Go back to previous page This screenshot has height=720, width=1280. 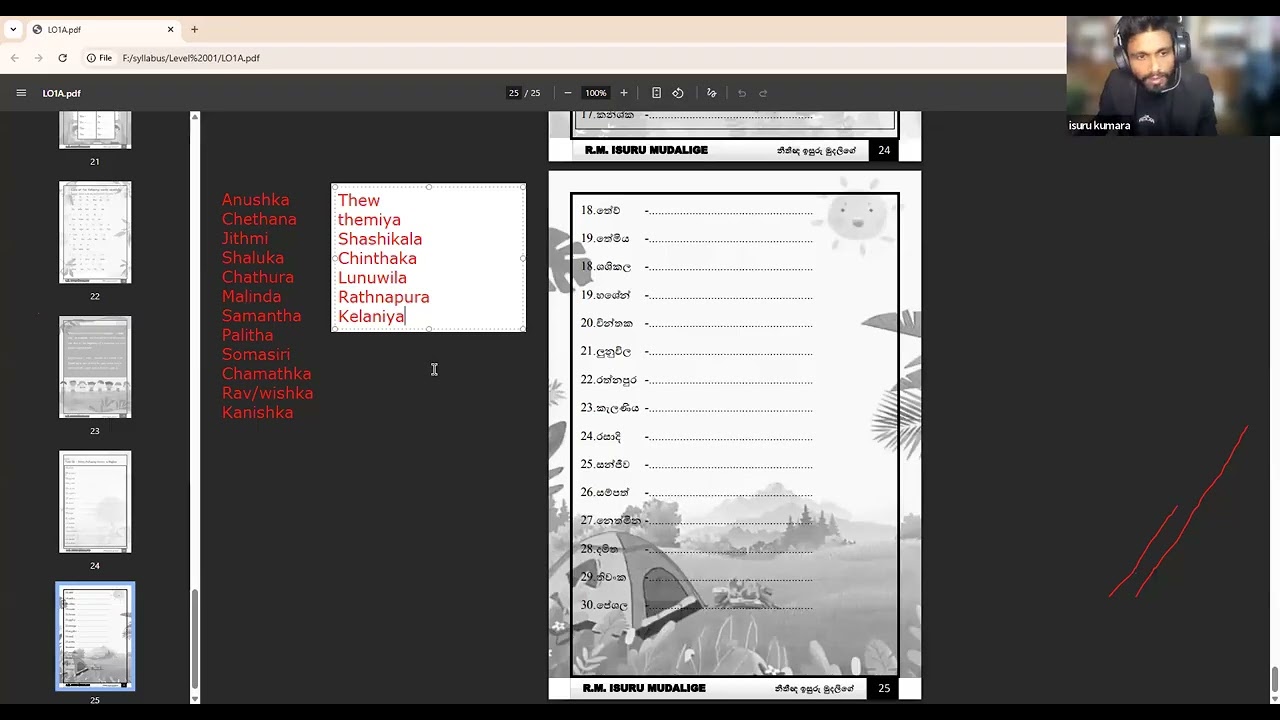[x=15, y=58]
